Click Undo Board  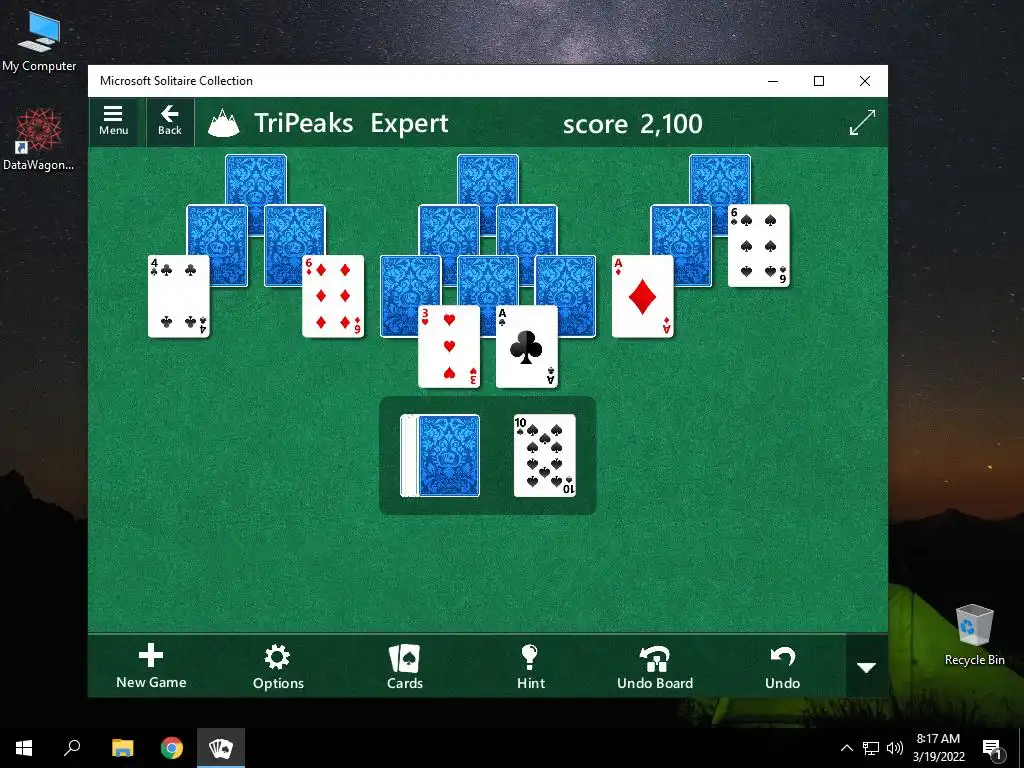(x=655, y=667)
